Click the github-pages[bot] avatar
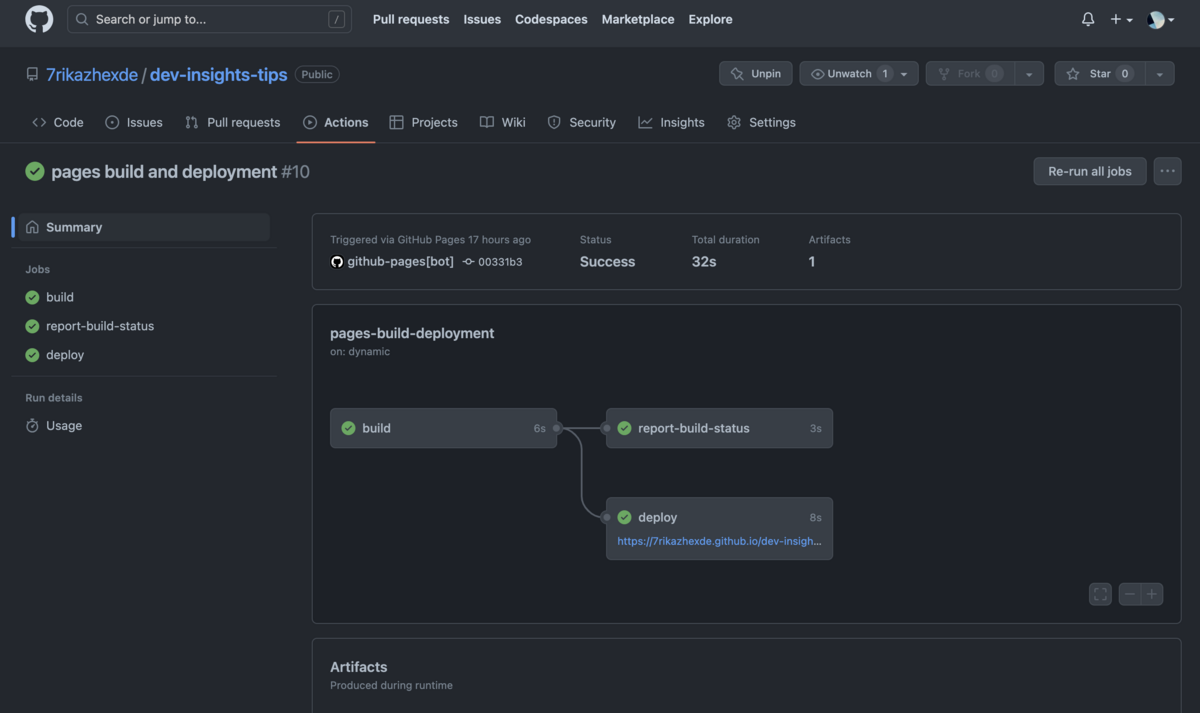Screen dimensions: 1200x713 (x=337, y=261)
